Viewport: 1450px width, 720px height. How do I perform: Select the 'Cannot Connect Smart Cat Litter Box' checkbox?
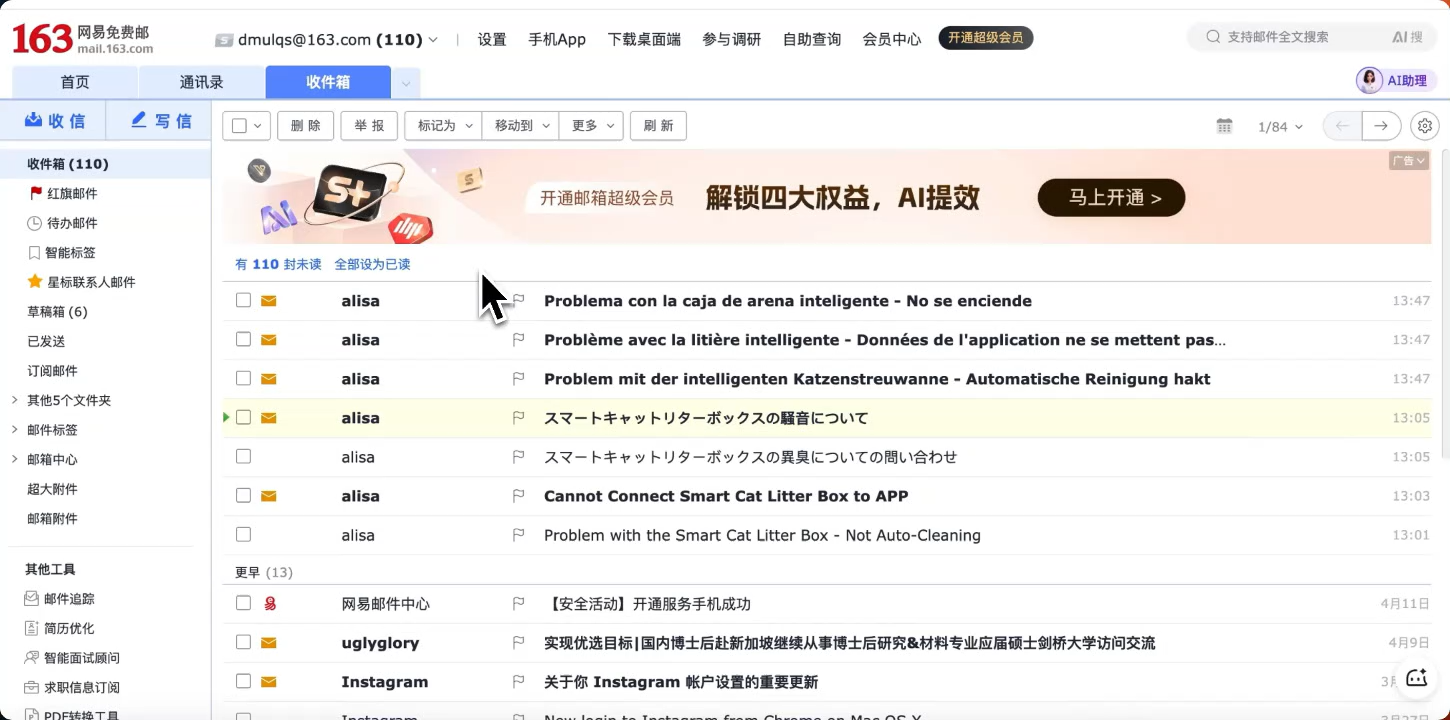click(243, 495)
